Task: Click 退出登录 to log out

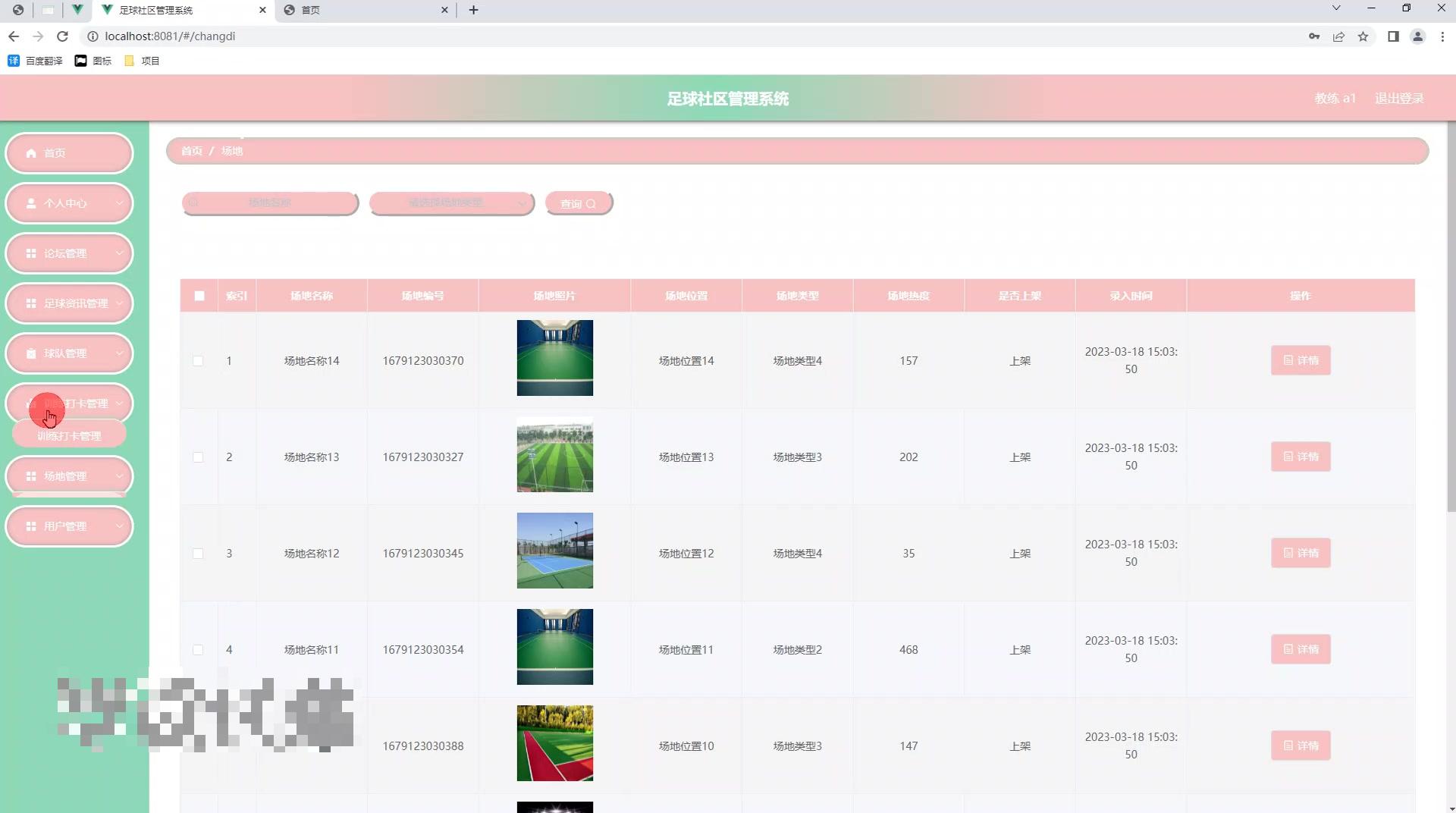Action: (1398, 98)
